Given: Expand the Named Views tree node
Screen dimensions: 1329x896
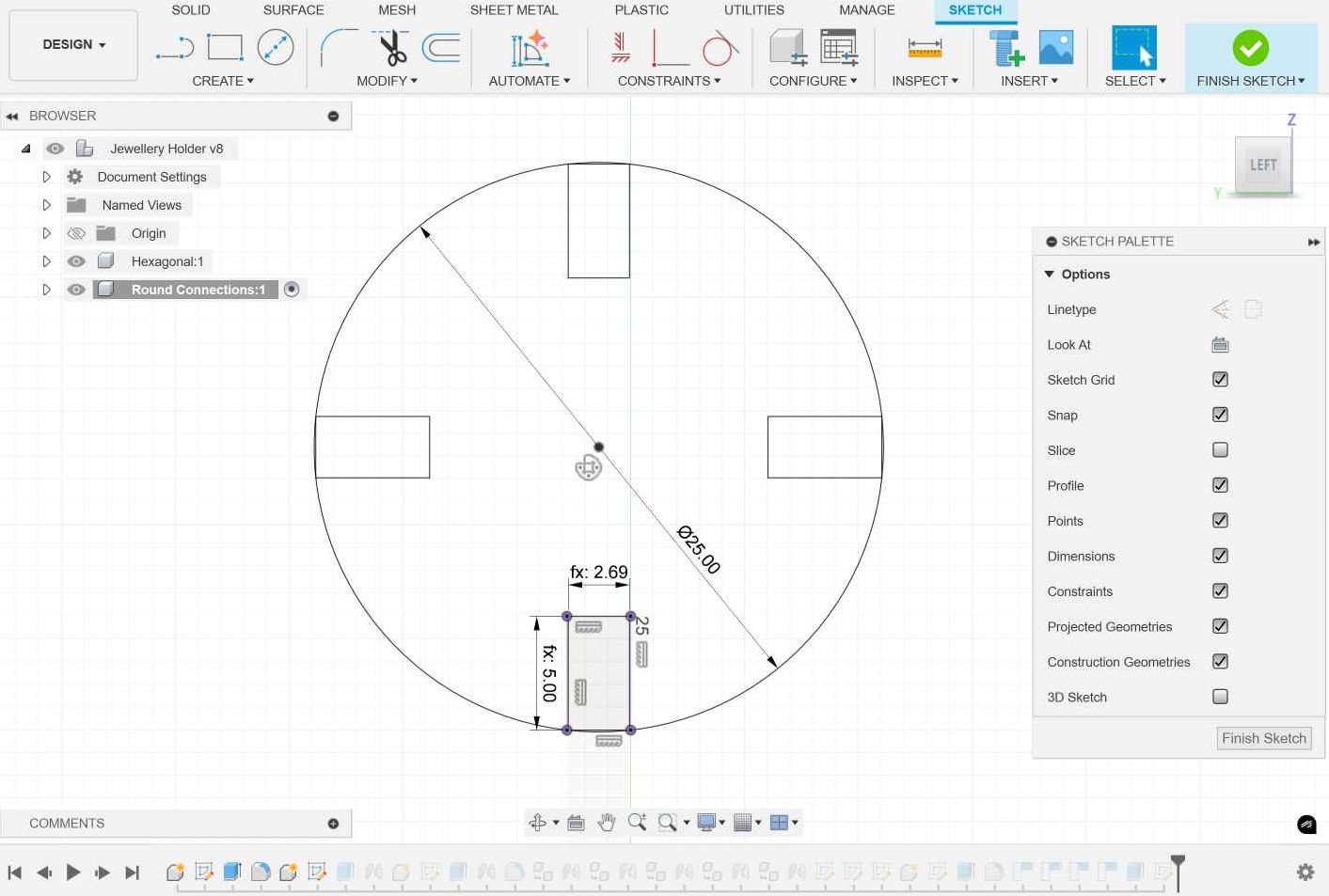Looking at the screenshot, I should pyautogui.click(x=46, y=205).
